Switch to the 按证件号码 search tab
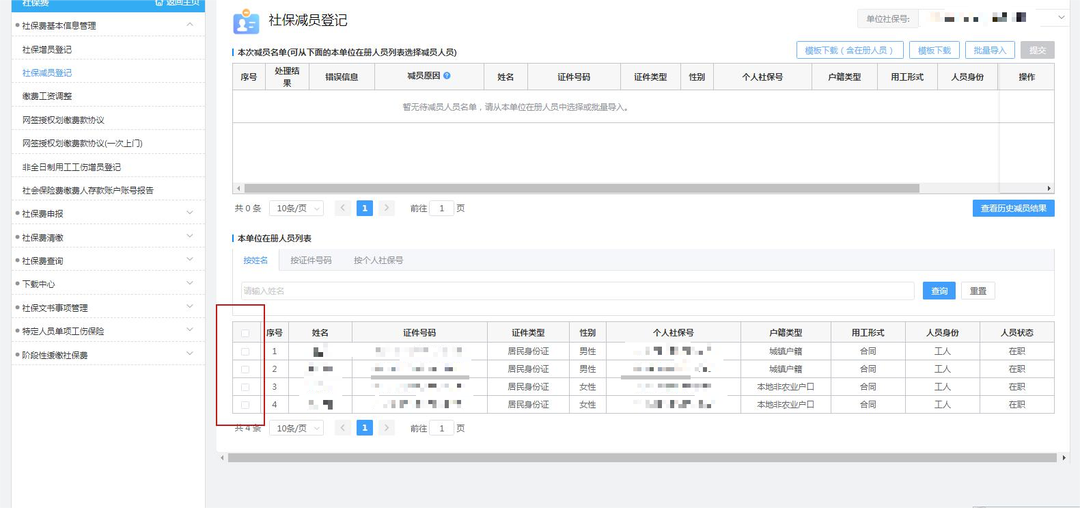 [311, 260]
